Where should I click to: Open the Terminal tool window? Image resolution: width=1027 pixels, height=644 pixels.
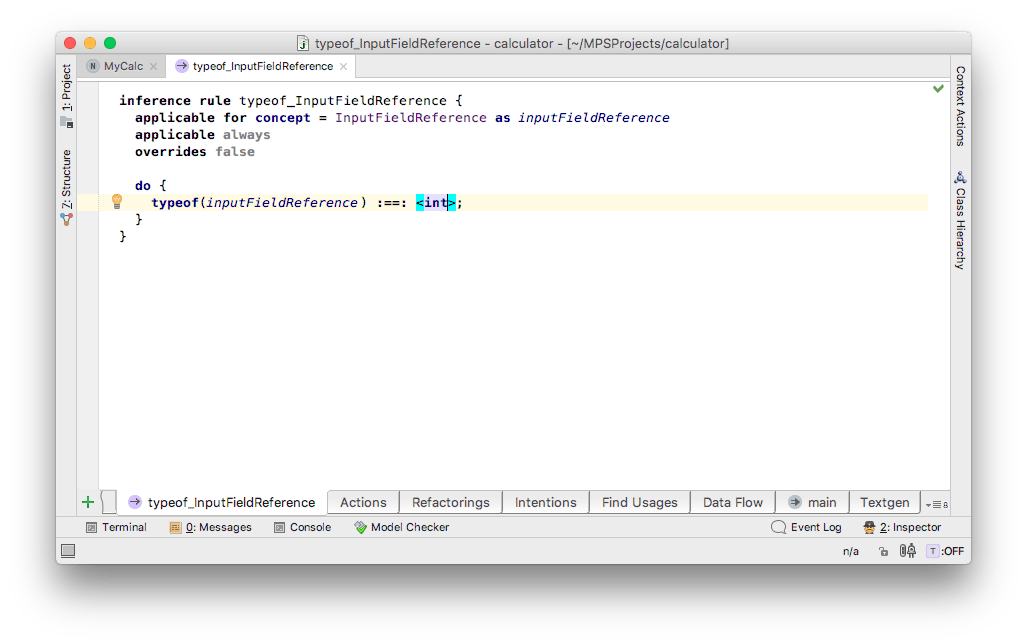click(x=116, y=527)
